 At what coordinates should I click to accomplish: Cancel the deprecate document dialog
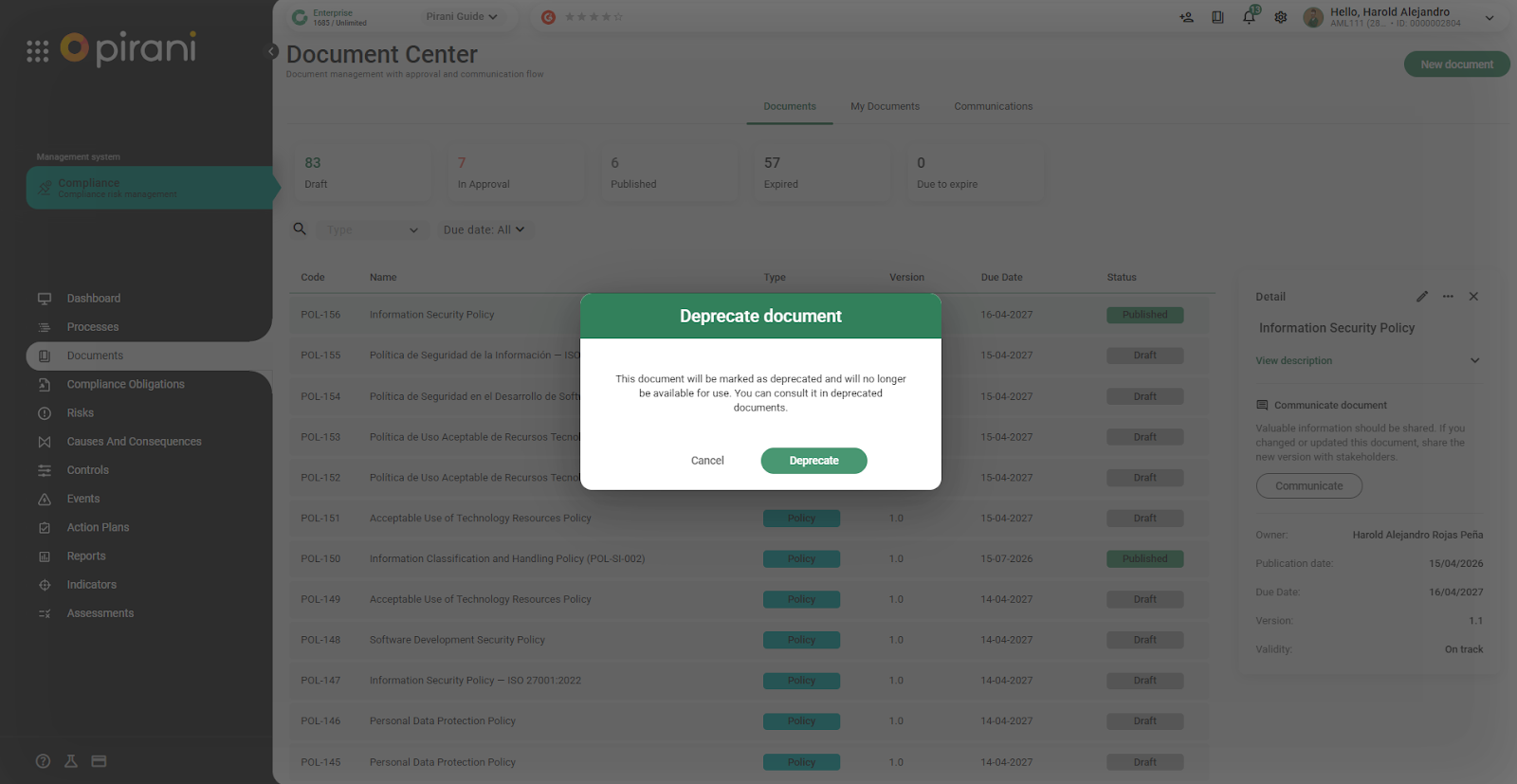click(707, 461)
